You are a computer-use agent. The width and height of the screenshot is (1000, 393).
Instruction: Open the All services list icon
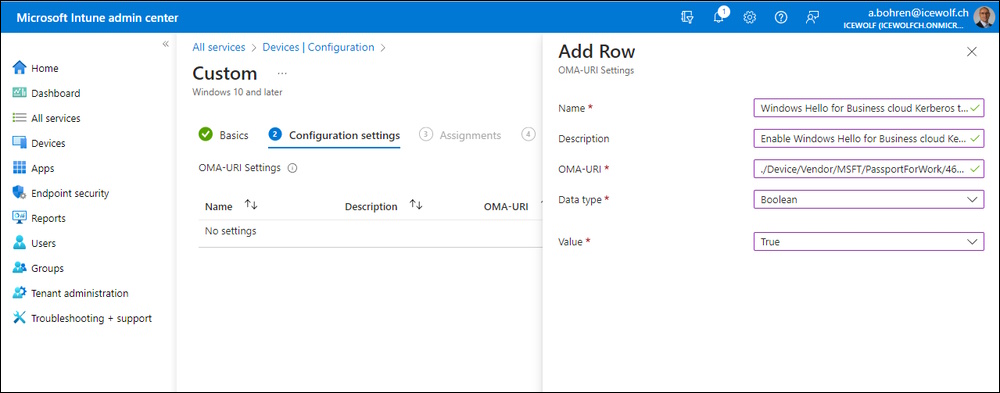coord(19,118)
